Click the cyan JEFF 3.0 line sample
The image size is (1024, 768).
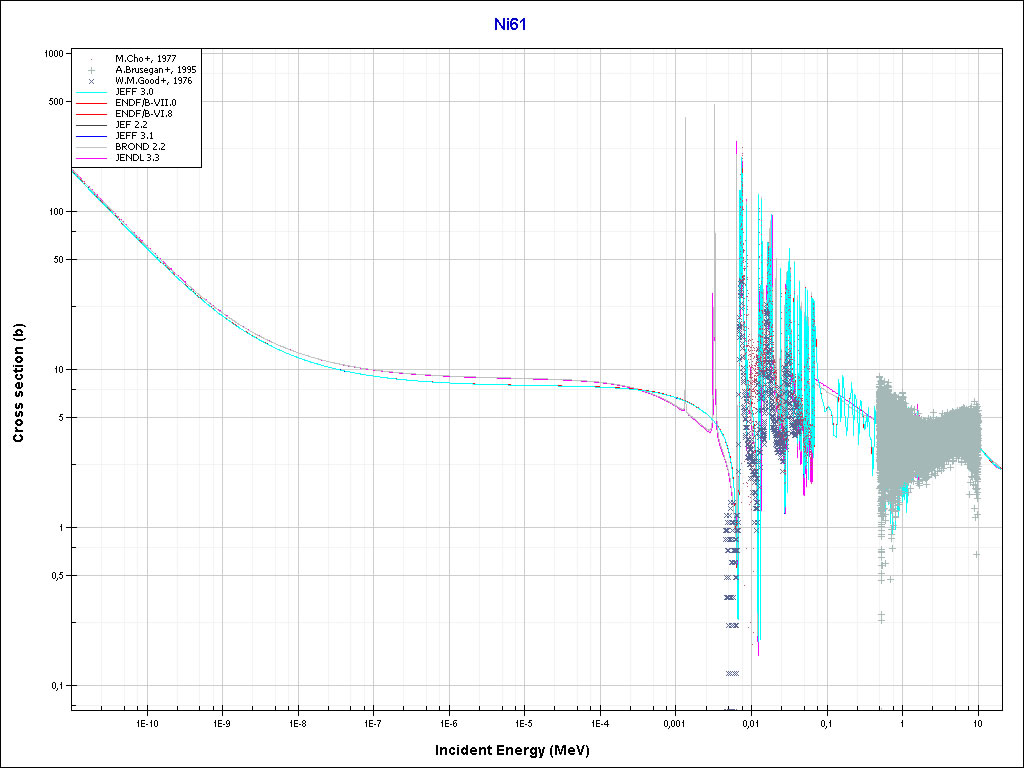click(x=91, y=92)
